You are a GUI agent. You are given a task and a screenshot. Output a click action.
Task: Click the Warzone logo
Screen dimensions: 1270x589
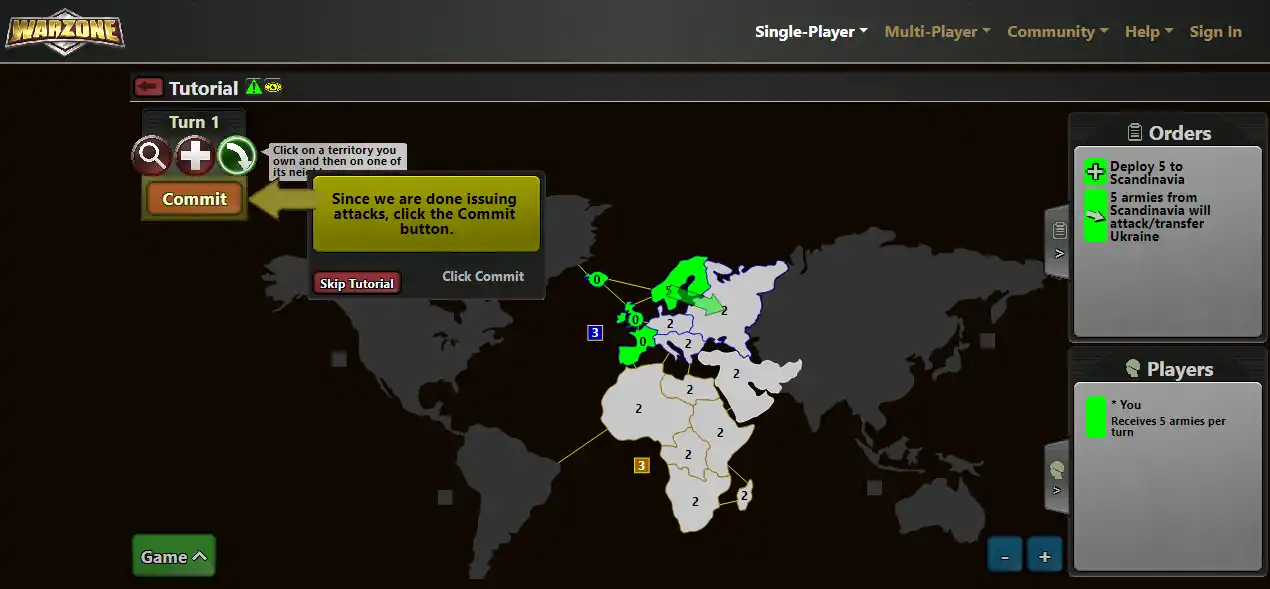coord(64,31)
